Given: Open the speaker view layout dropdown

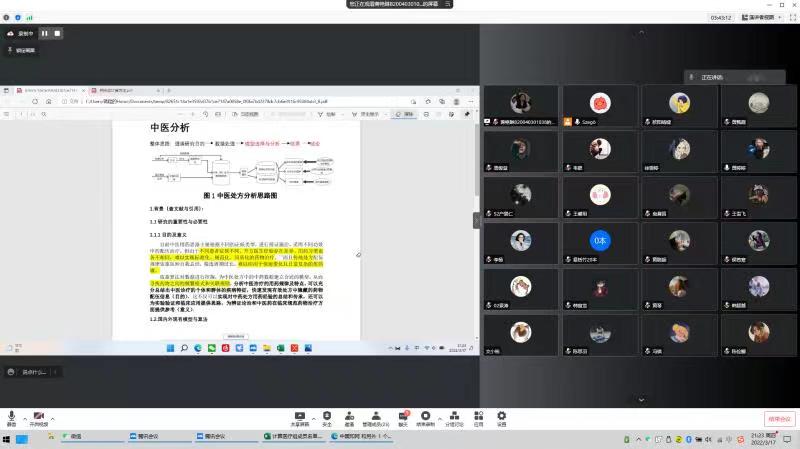Looking at the screenshot, I should pyautogui.click(x=759, y=17).
